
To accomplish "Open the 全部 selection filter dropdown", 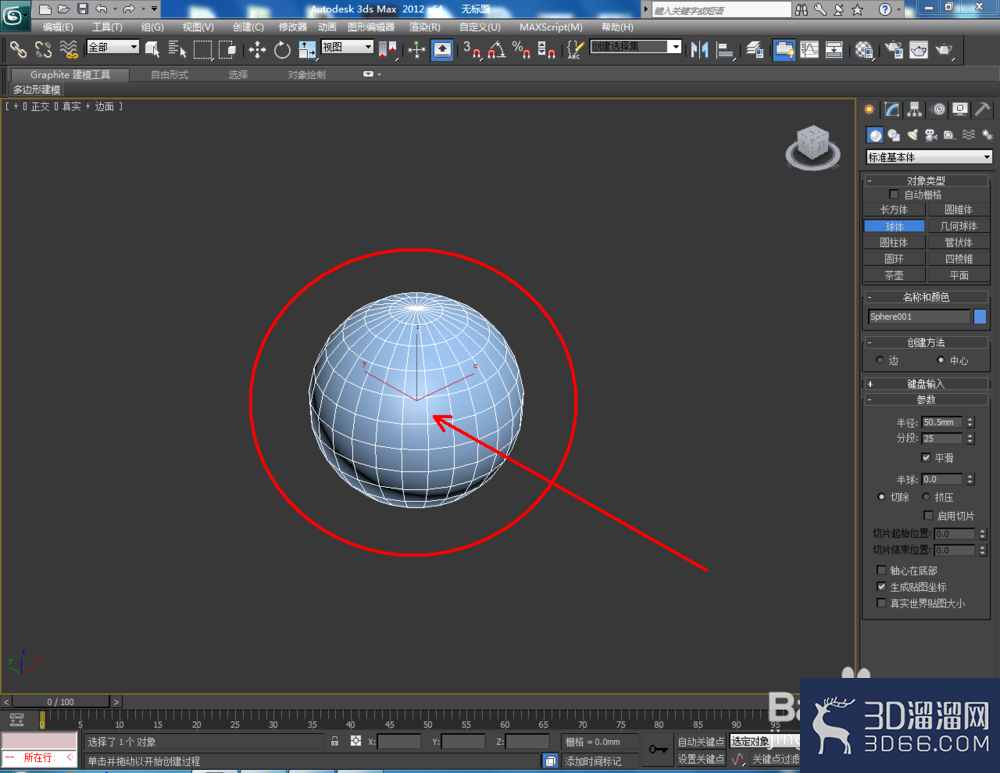I will click(113, 47).
